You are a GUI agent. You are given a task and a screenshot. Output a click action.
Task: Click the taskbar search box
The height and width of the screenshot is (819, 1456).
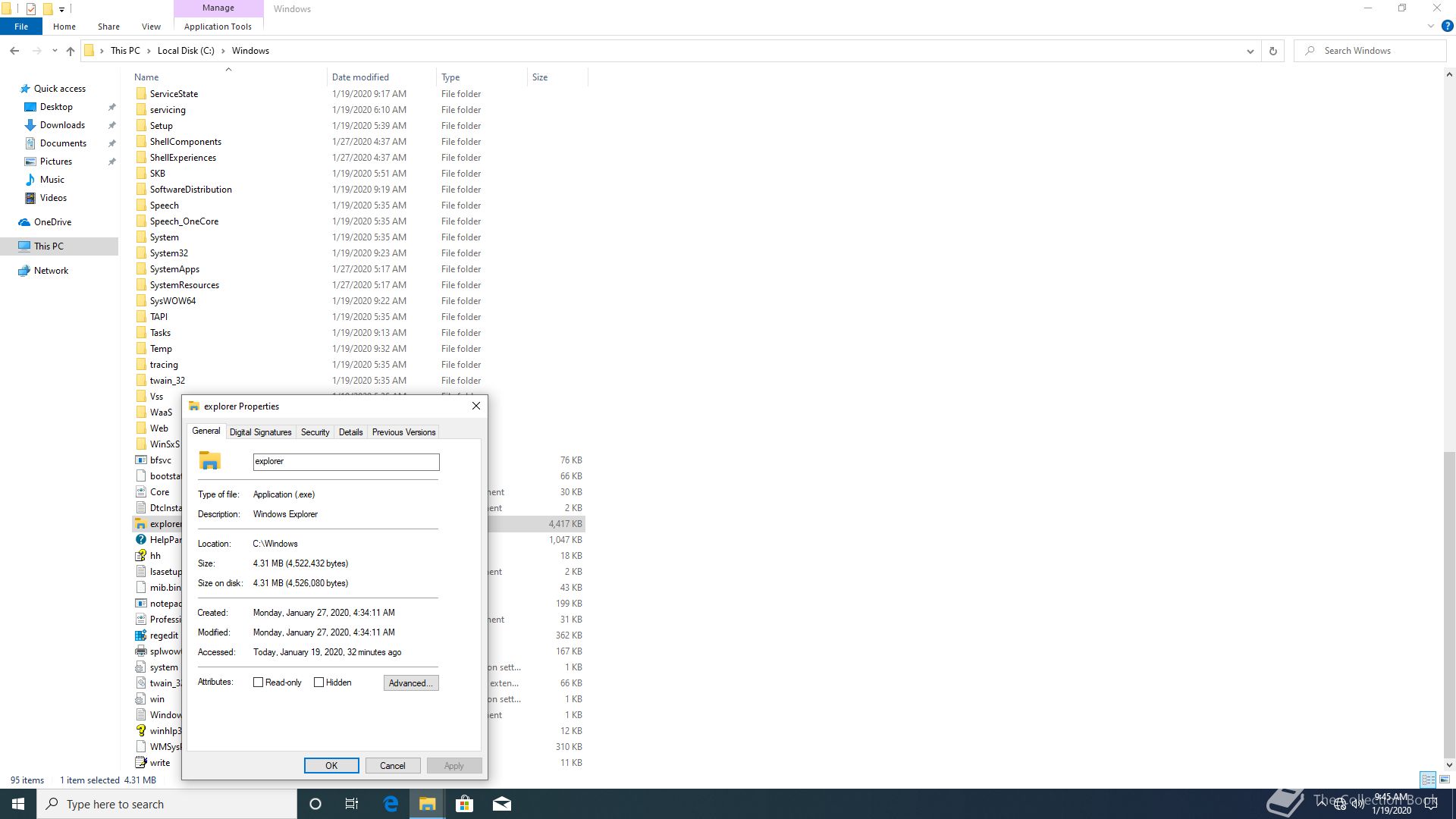[x=167, y=804]
